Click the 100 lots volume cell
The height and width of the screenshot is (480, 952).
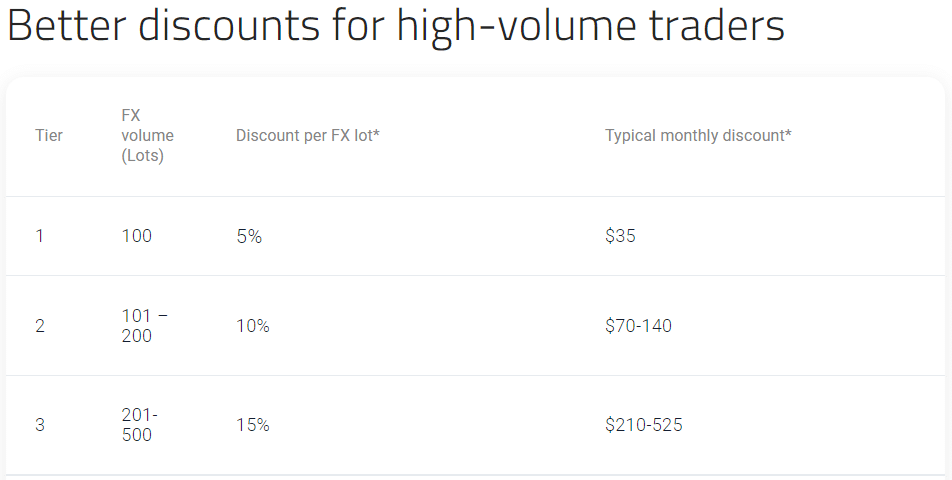click(x=137, y=235)
